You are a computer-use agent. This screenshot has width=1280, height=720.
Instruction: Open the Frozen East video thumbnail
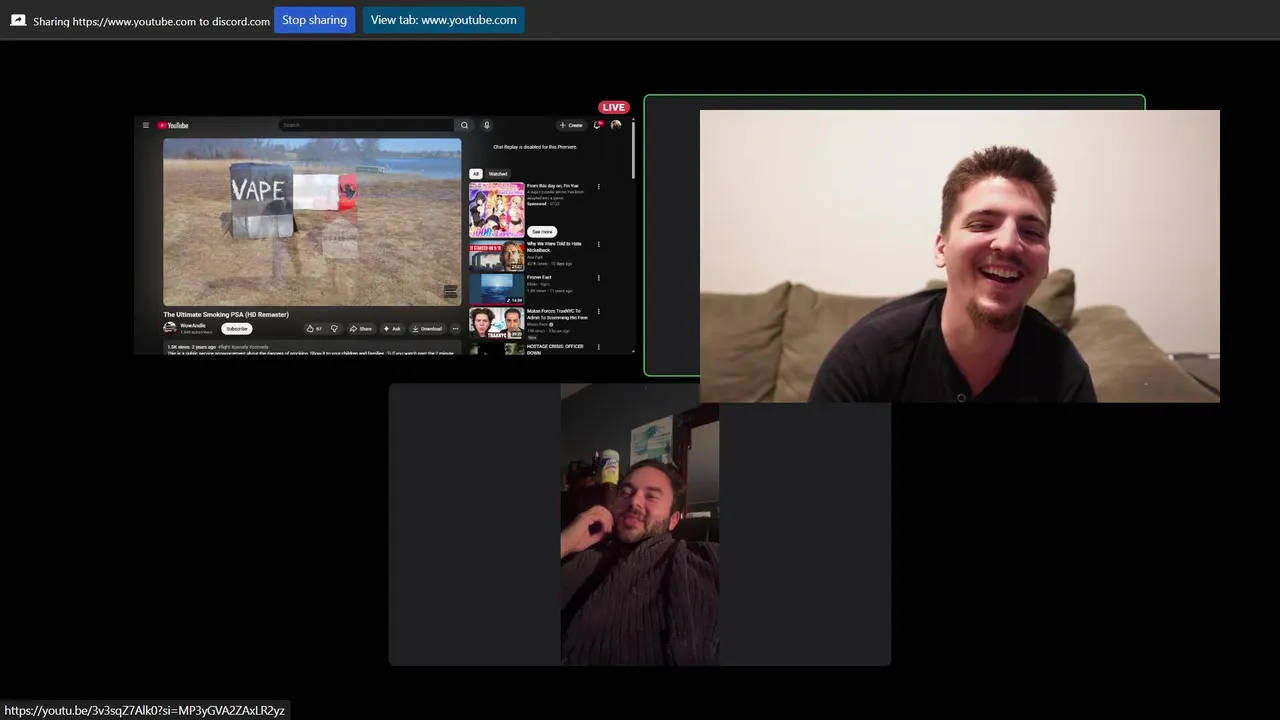pyautogui.click(x=497, y=289)
